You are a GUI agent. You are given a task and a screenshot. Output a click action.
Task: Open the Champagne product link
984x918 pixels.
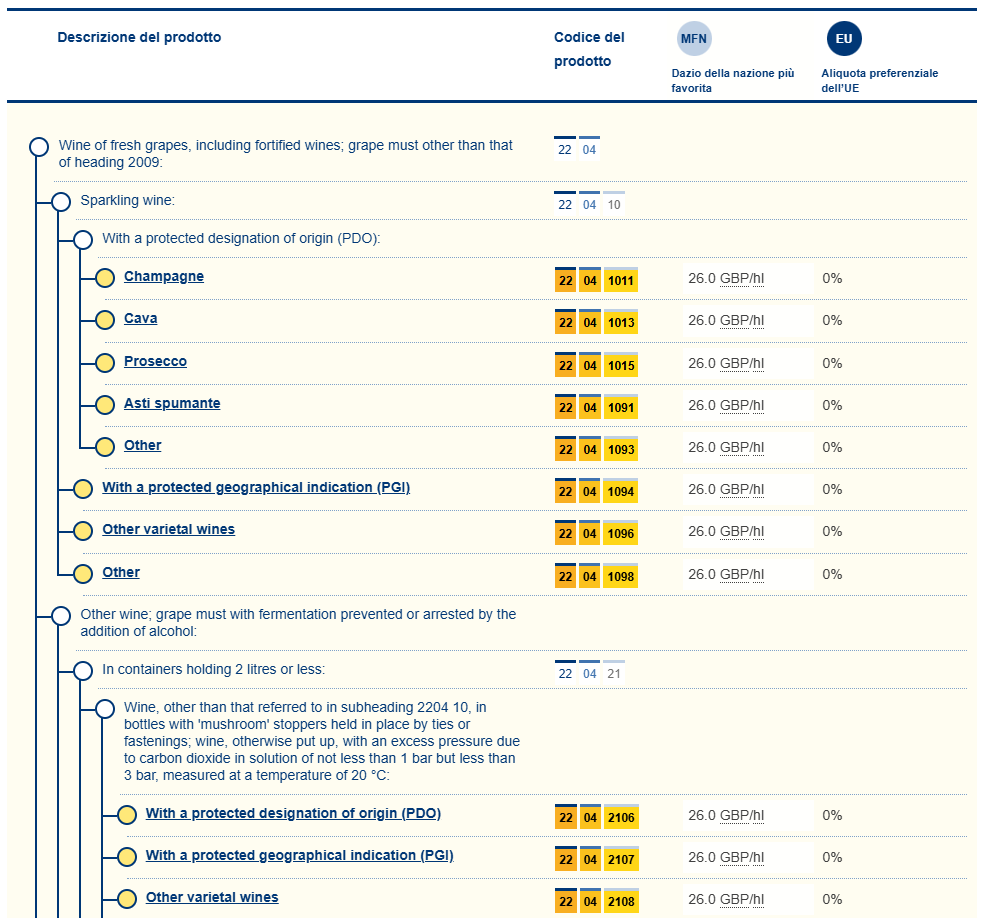[163, 276]
